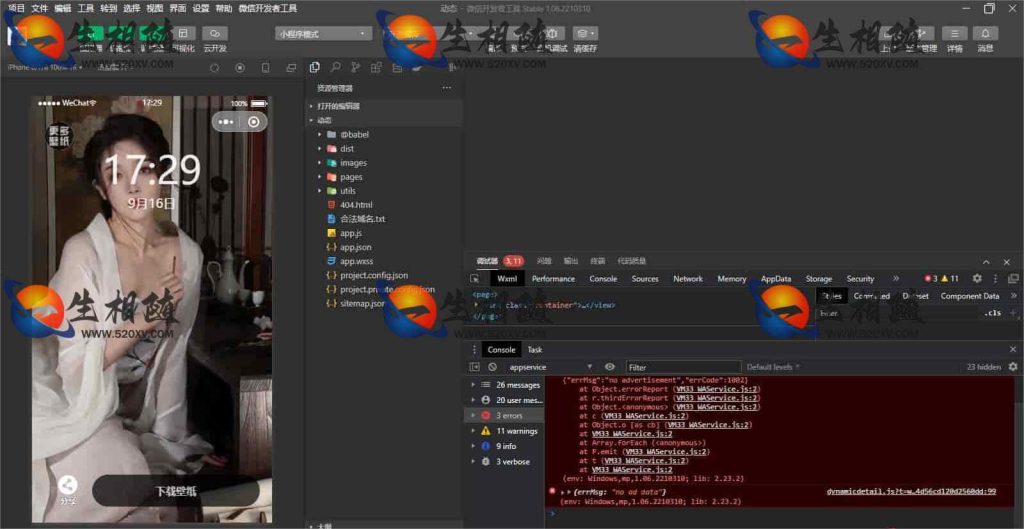Switch to the Network tab

click(x=688, y=278)
